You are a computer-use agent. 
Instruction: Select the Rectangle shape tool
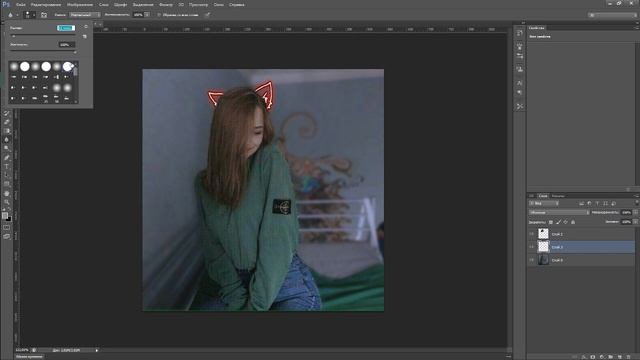coord(7,184)
